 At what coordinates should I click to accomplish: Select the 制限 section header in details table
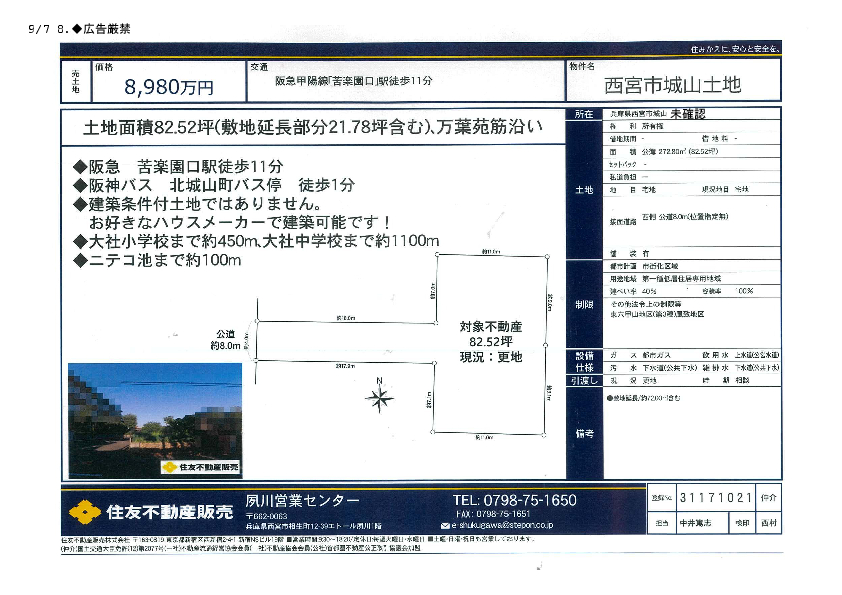click(x=584, y=302)
